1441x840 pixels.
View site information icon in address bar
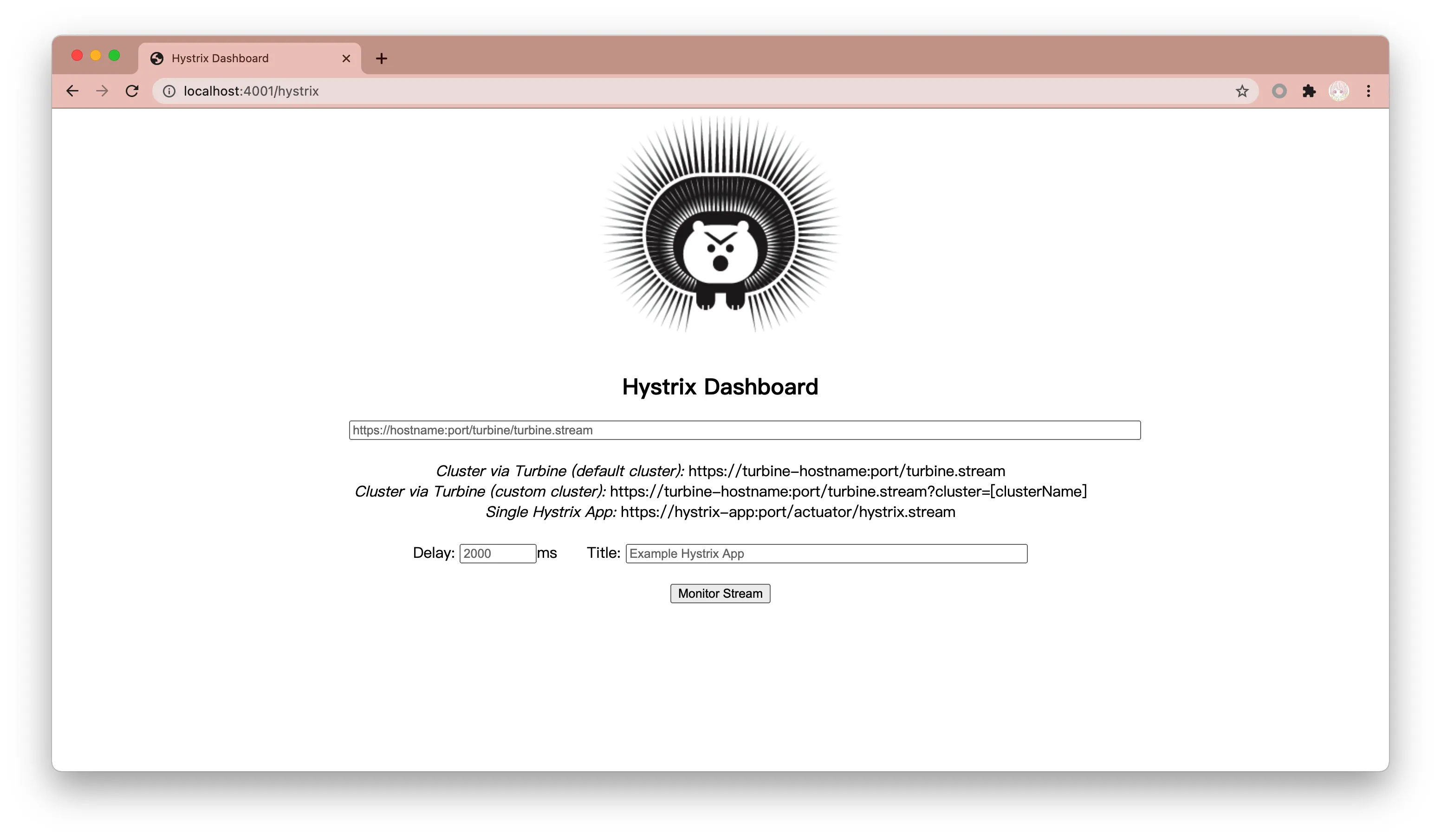click(x=169, y=91)
